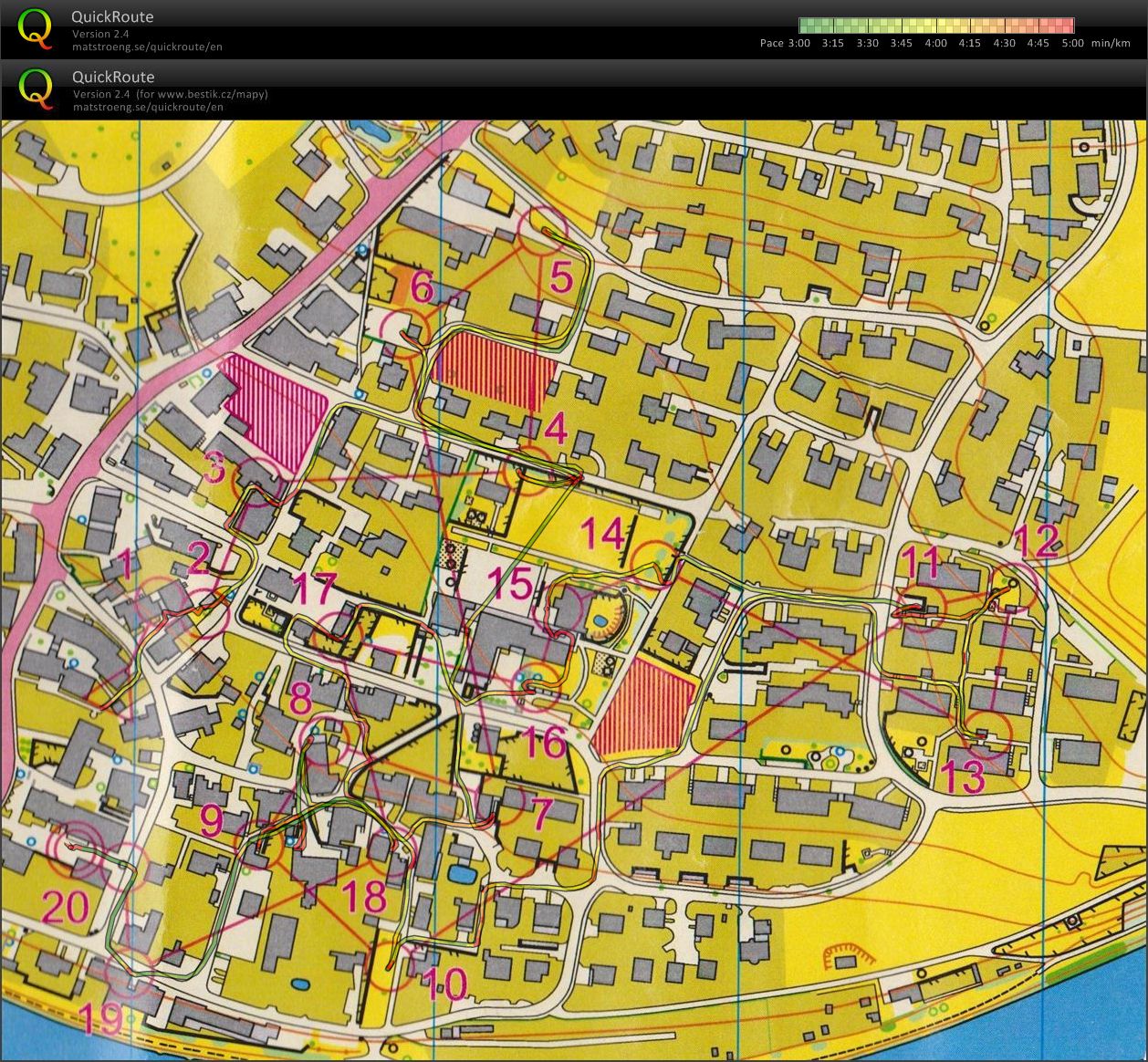Click control number 18 on the map
Screen dimensions: 1148x1062
pos(364,896)
